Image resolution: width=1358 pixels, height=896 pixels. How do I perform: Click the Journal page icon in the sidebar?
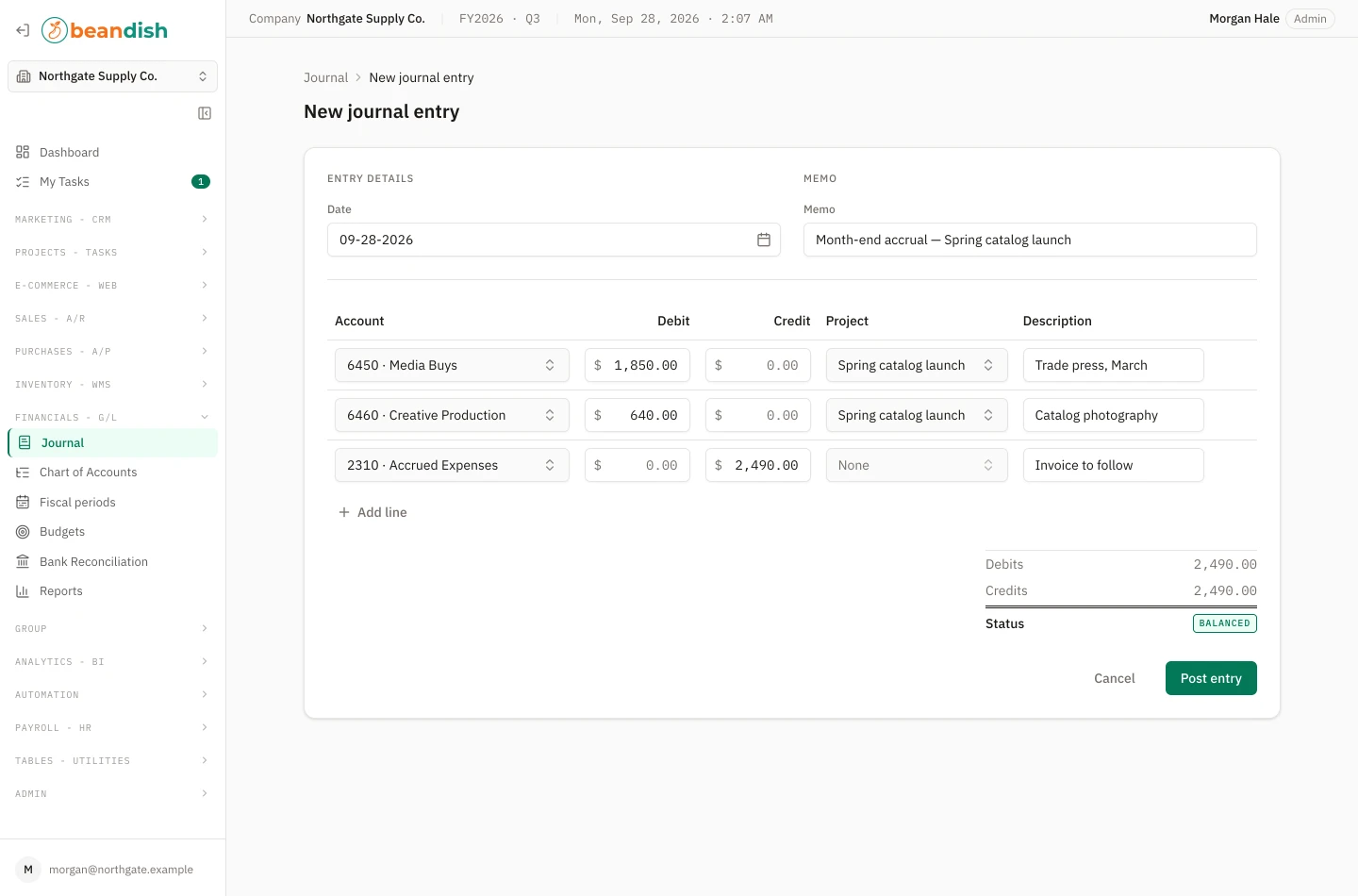pos(25,442)
